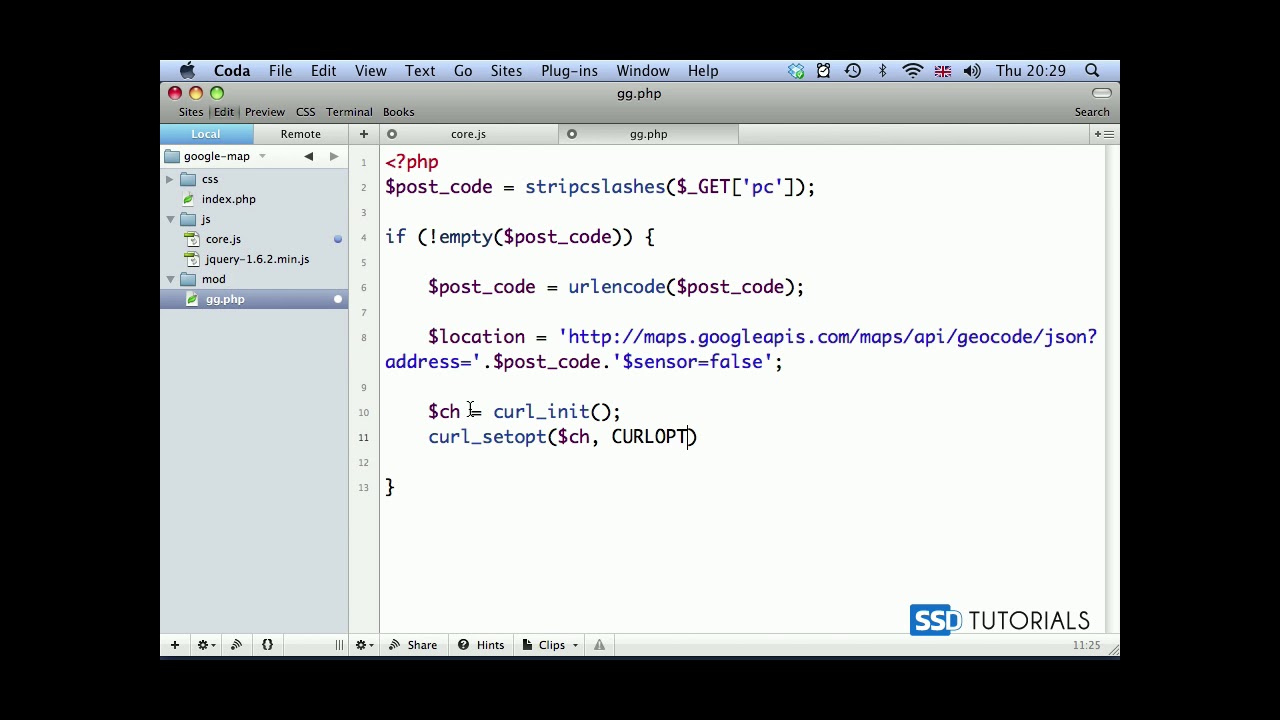This screenshot has height=720, width=1280.
Task: Click the curly braces code navigator icon
Action: click(x=267, y=645)
